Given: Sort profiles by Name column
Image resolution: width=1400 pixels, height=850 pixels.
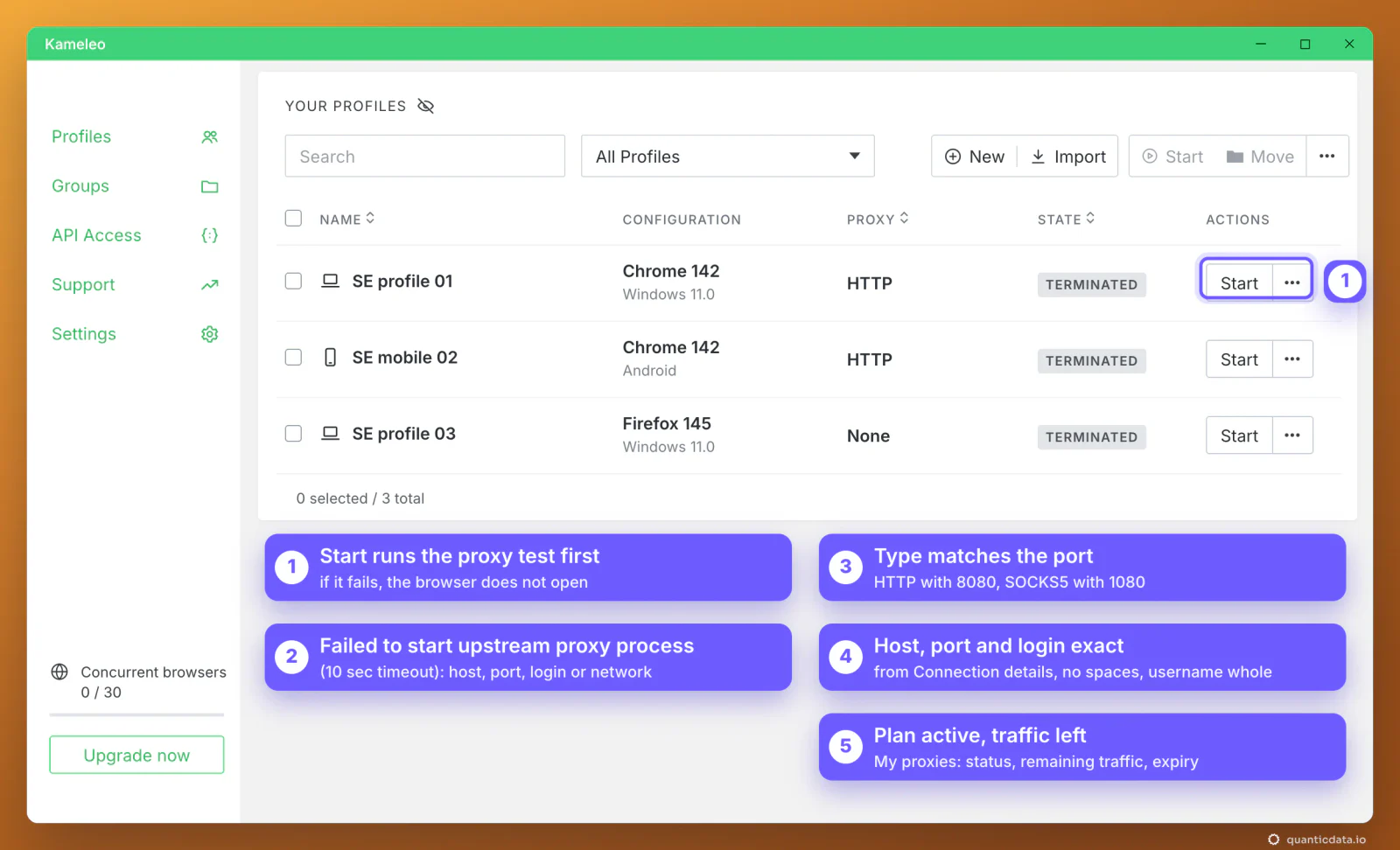Looking at the screenshot, I should [347, 219].
